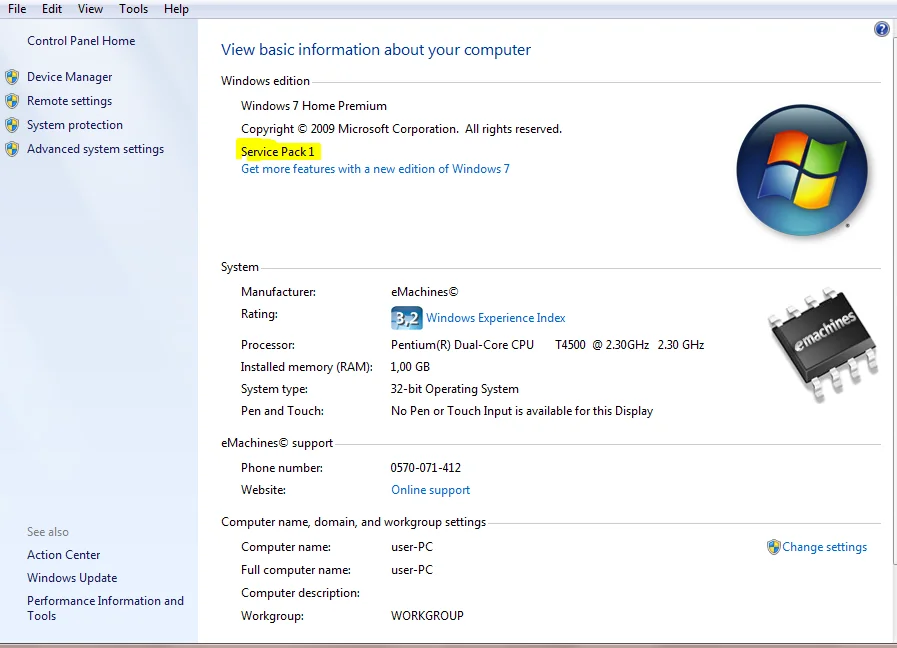
Task: Click the 3,2 rating score badge
Action: coord(406,318)
